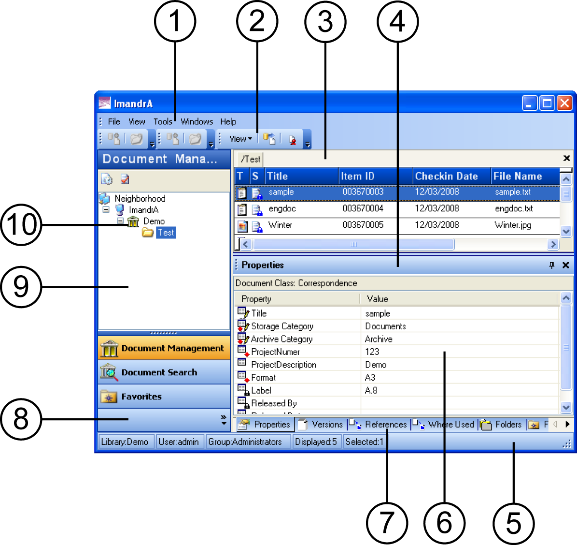Sort the list by Checkin Date column

point(451,176)
